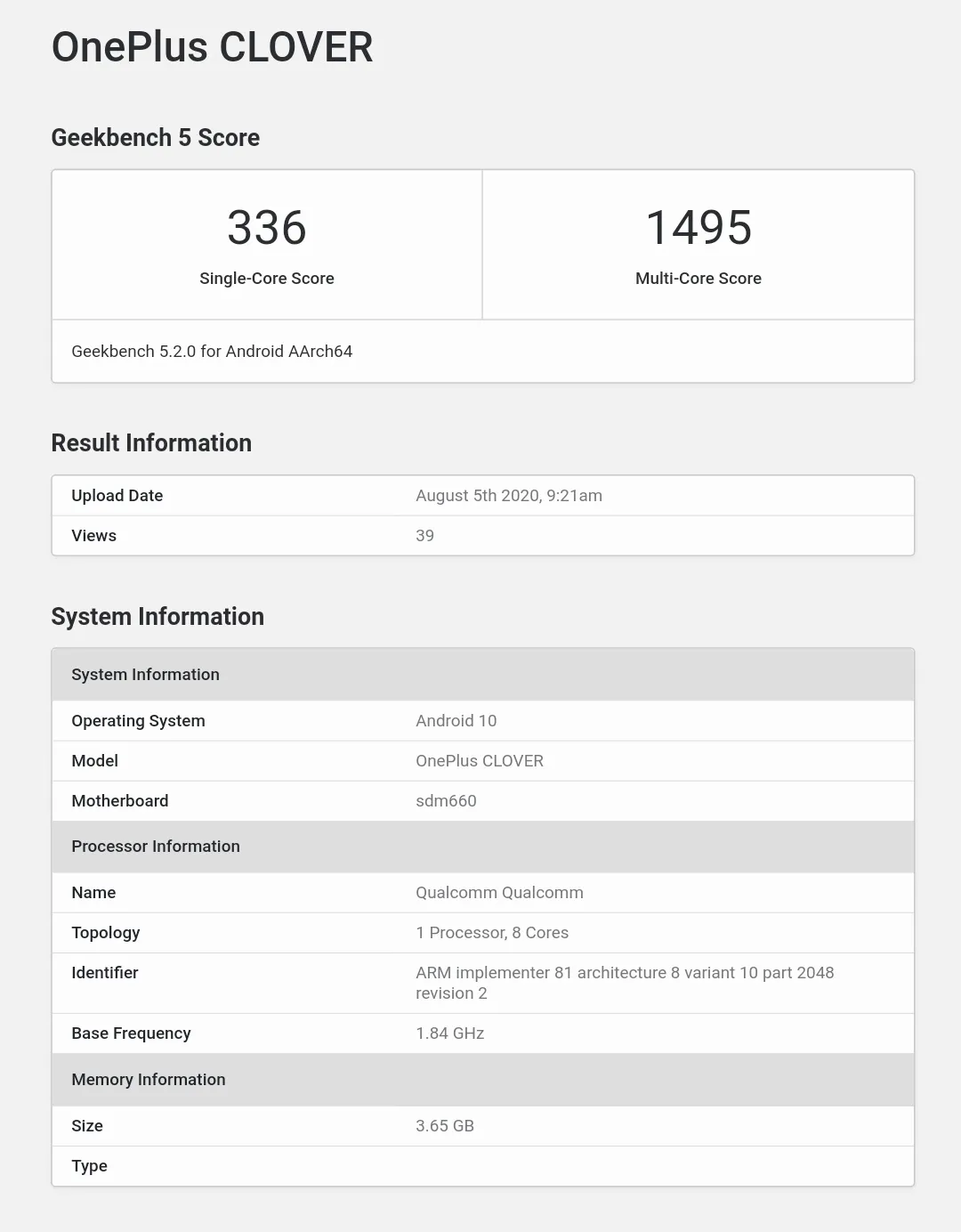Viewport: 961px width, 1232px height.
Task: Click the single-core score value 336
Action: click(267, 228)
